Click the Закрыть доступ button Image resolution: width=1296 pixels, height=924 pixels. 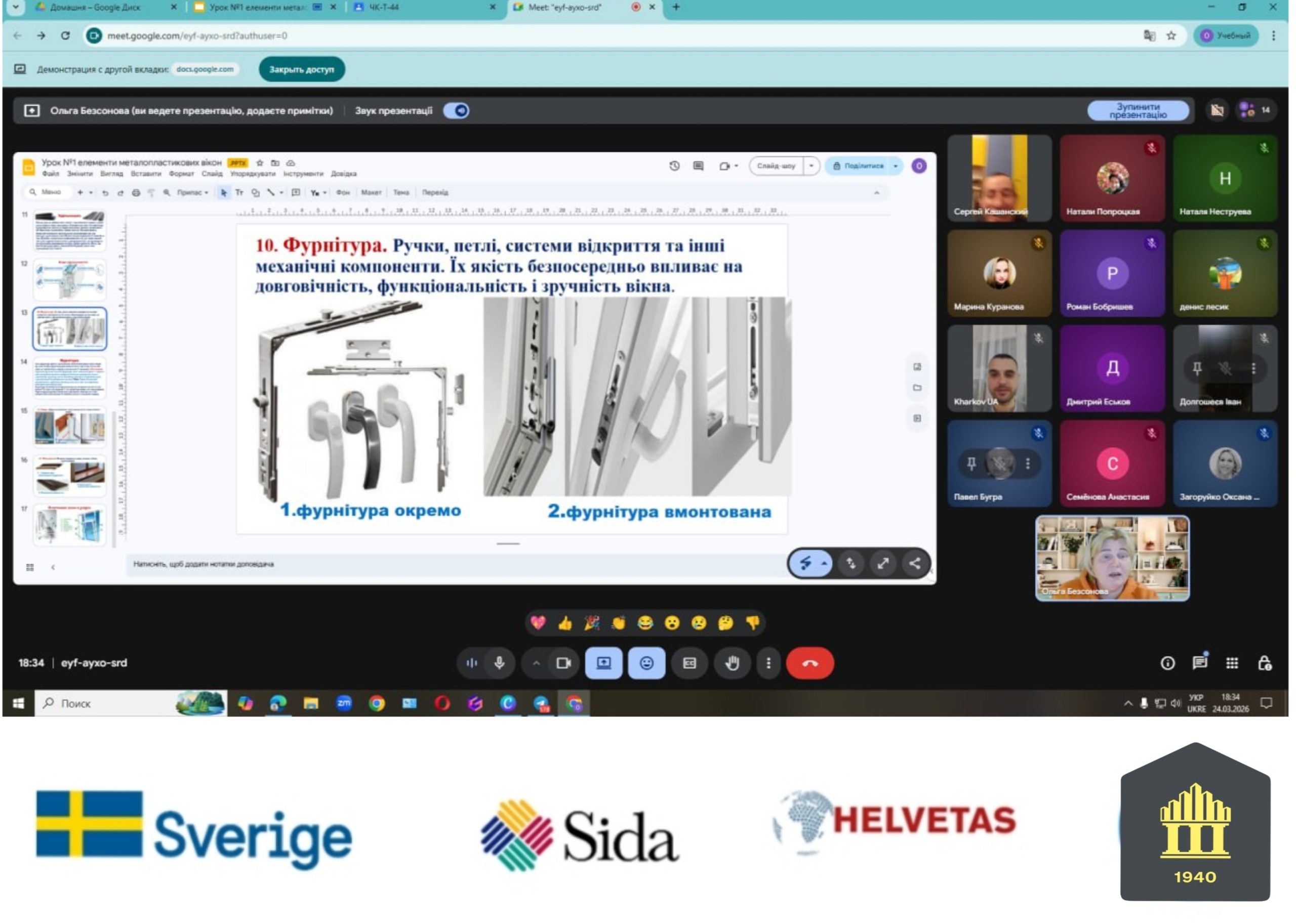coord(301,69)
